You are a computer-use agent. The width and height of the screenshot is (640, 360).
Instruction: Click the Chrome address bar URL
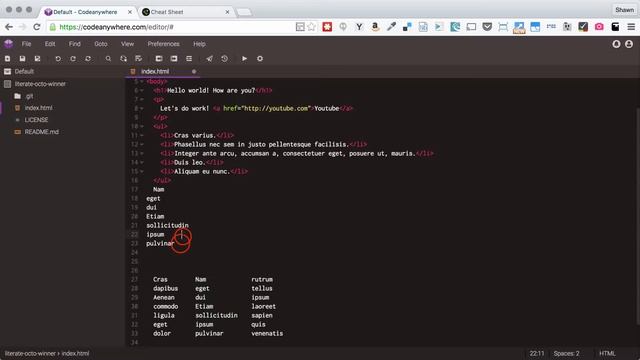[116, 27]
